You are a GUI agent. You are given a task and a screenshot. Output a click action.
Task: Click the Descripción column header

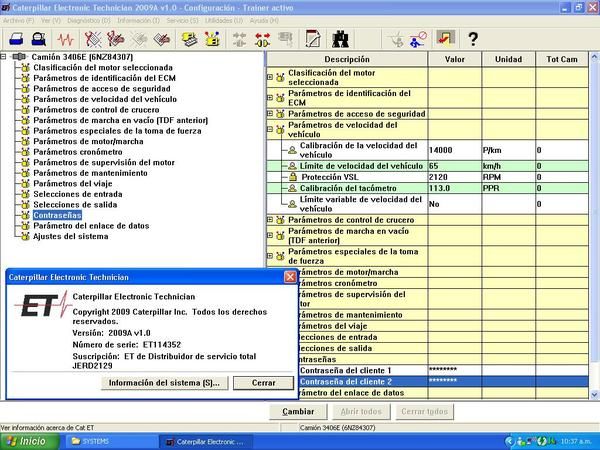coord(347,59)
